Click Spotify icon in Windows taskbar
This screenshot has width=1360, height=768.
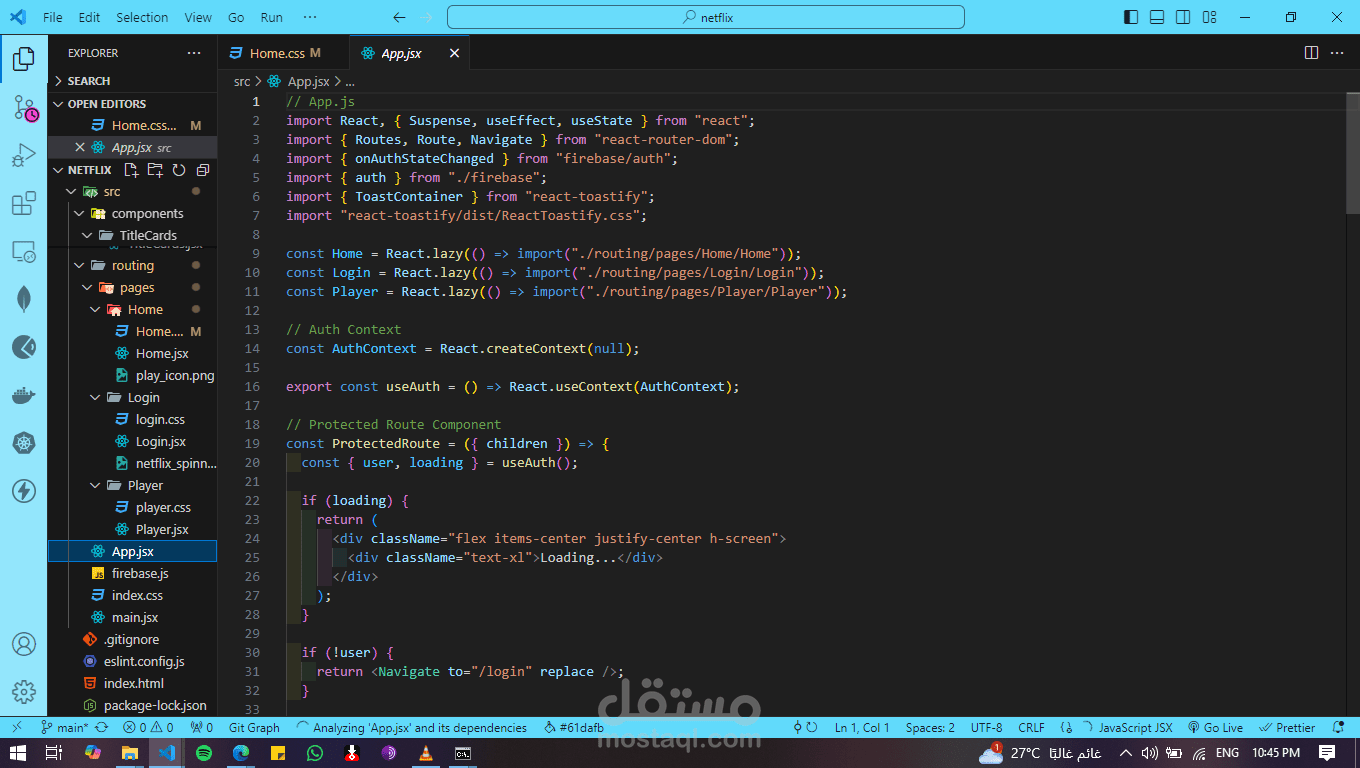pyautogui.click(x=204, y=753)
